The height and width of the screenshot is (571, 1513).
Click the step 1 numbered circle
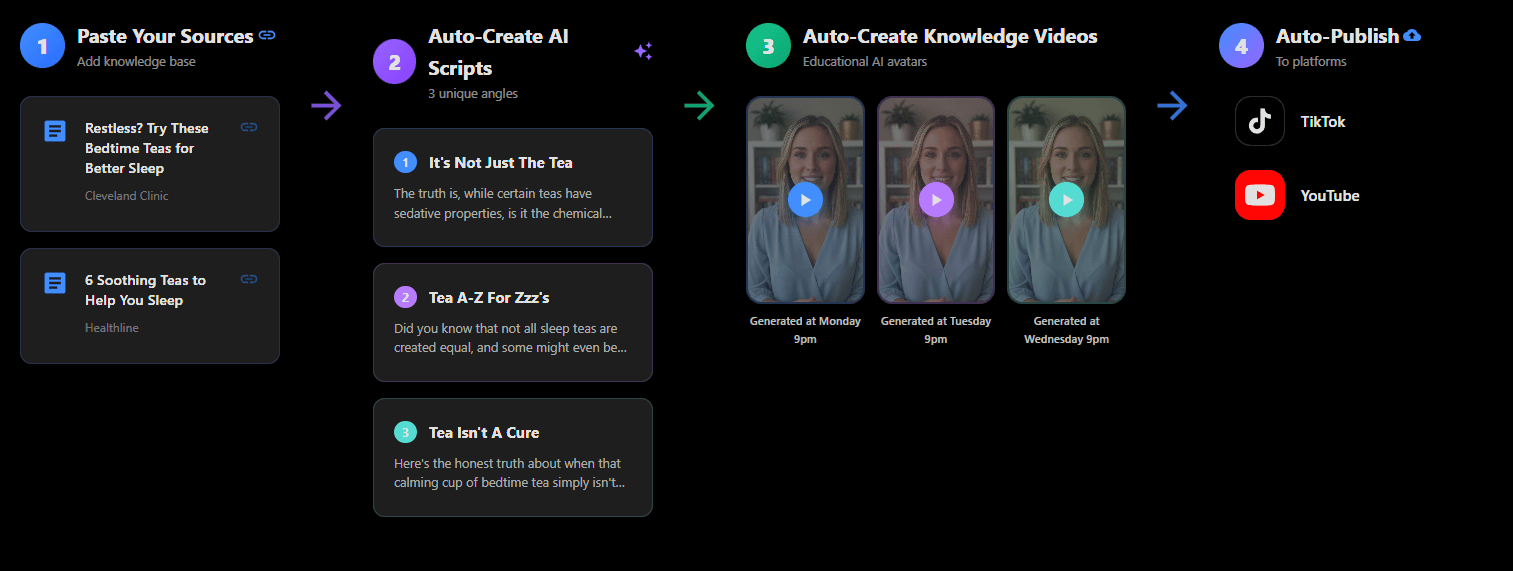(x=42, y=45)
